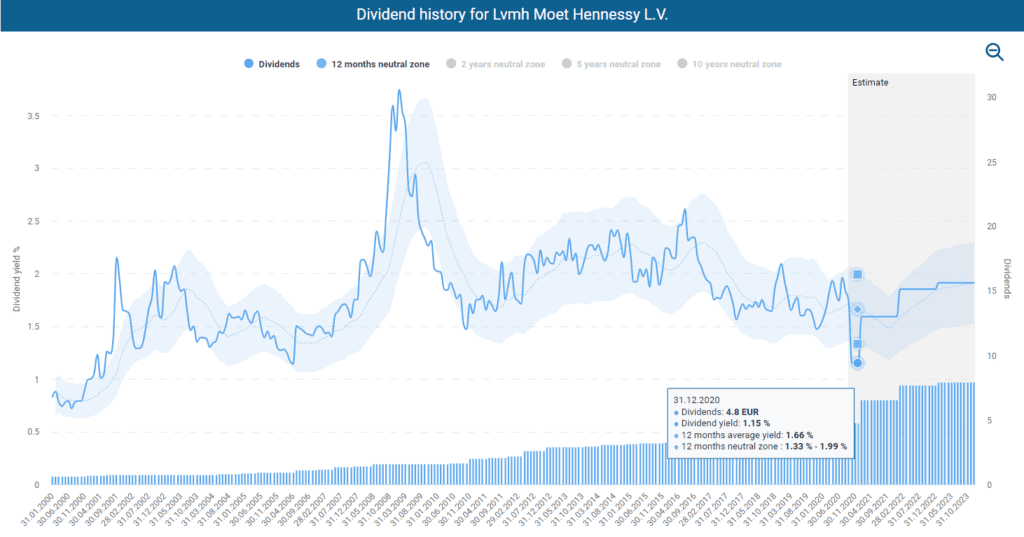Click tooltip 12 months average yield 1.66 %
This screenshot has height=537, width=1024.
click(743, 435)
